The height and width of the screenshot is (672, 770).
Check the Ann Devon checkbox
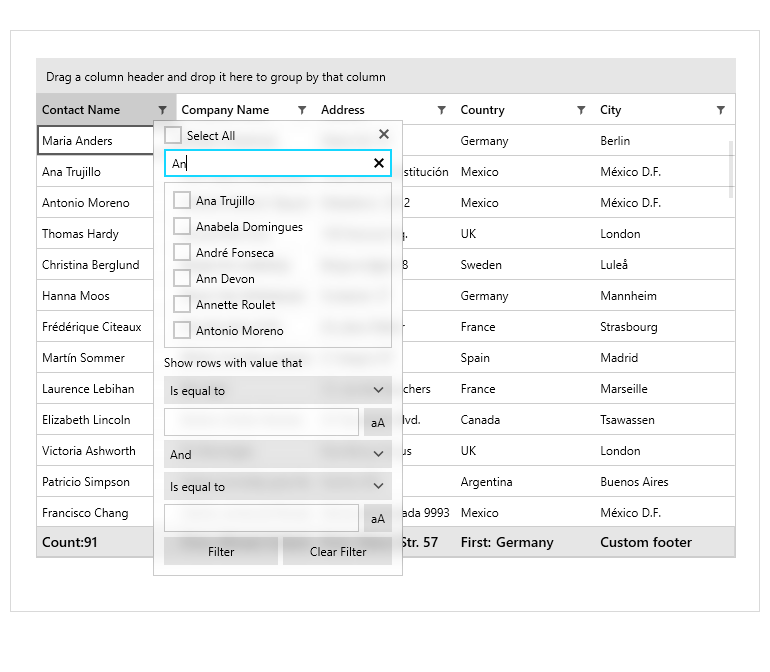(x=182, y=279)
